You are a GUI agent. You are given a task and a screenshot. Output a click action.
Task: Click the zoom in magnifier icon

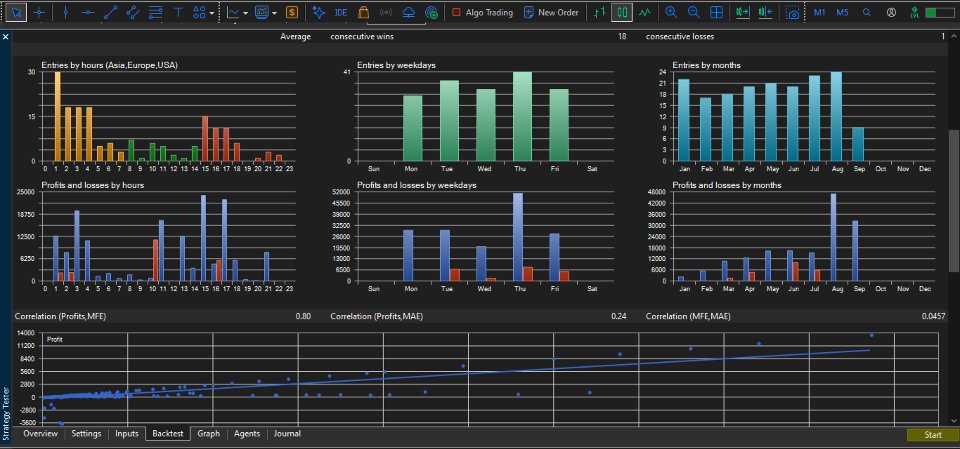(671, 12)
